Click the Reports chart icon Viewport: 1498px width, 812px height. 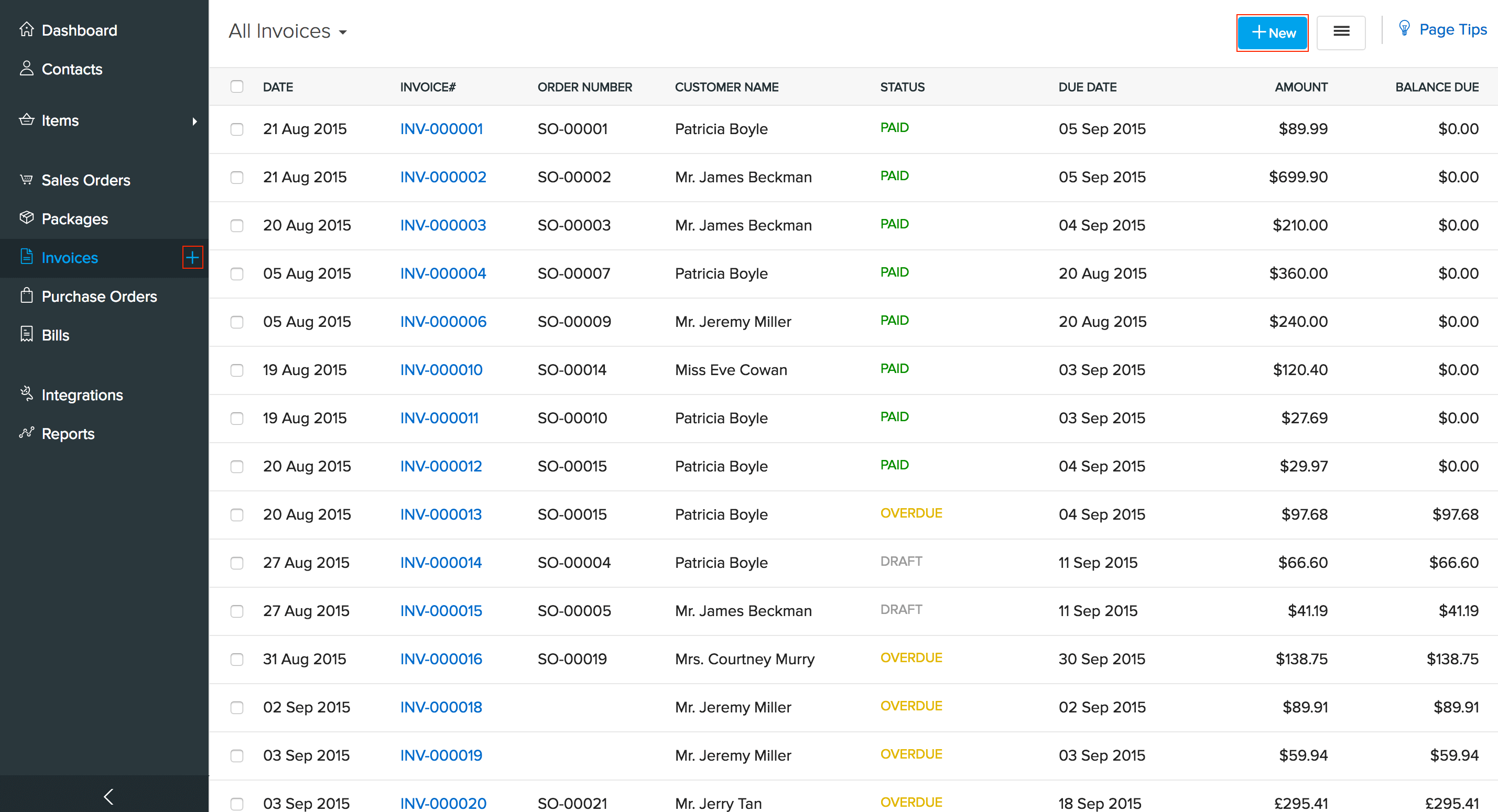(27, 433)
